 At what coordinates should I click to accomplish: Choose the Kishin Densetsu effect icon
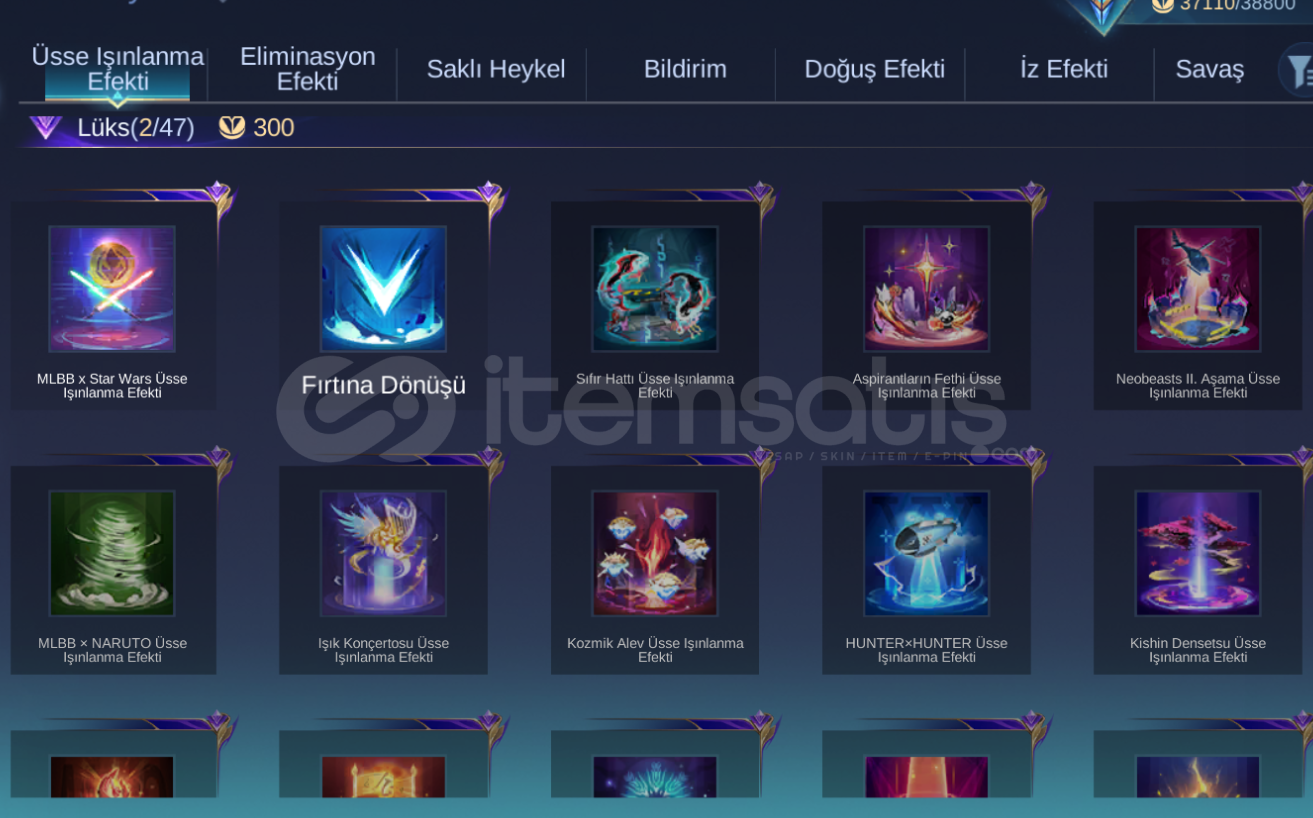click(x=1198, y=553)
